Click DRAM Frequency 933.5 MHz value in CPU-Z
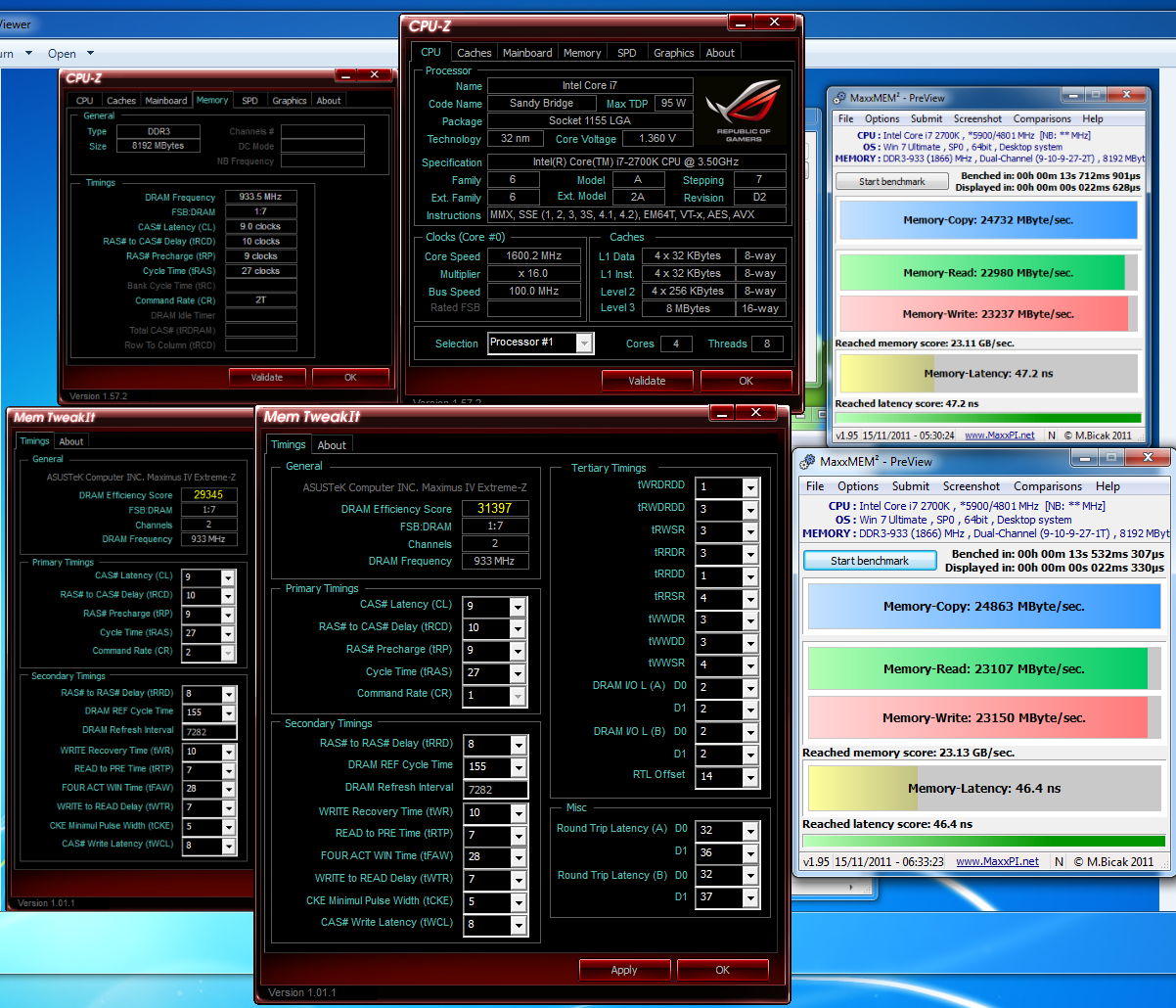The width and height of the screenshot is (1176, 1008). (x=260, y=197)
